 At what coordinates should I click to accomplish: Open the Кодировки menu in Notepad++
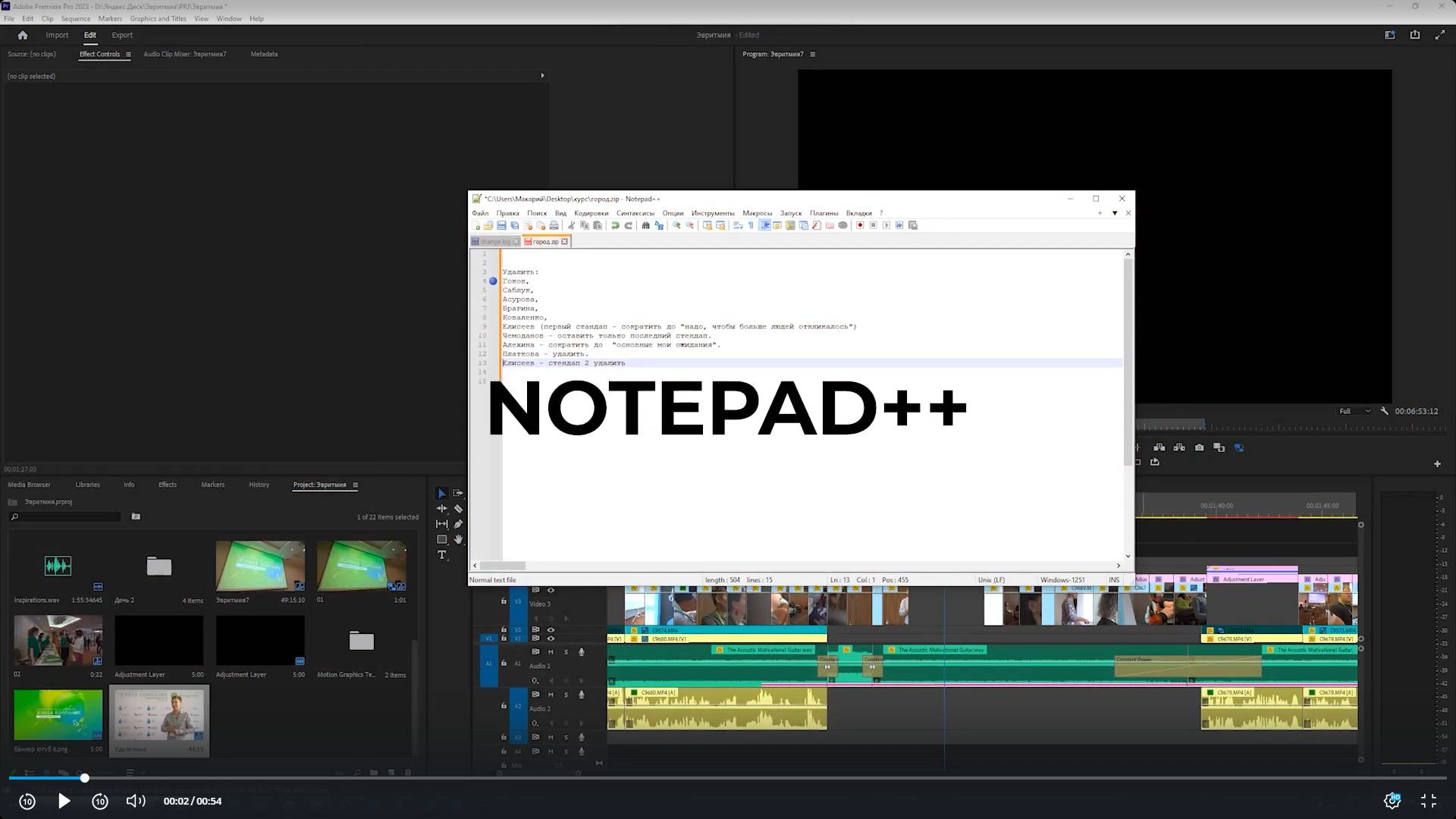click(591, 213)
